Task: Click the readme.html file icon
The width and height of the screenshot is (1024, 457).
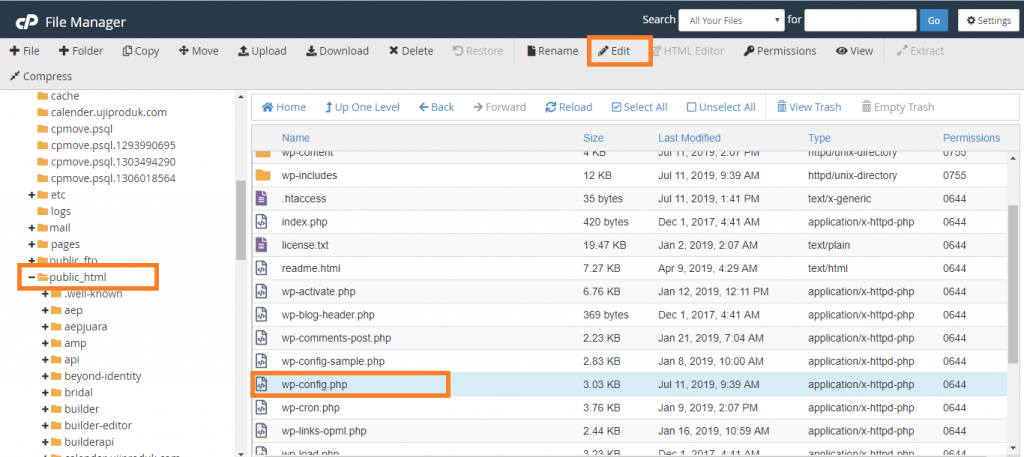Action: click(x=262, y=268)
